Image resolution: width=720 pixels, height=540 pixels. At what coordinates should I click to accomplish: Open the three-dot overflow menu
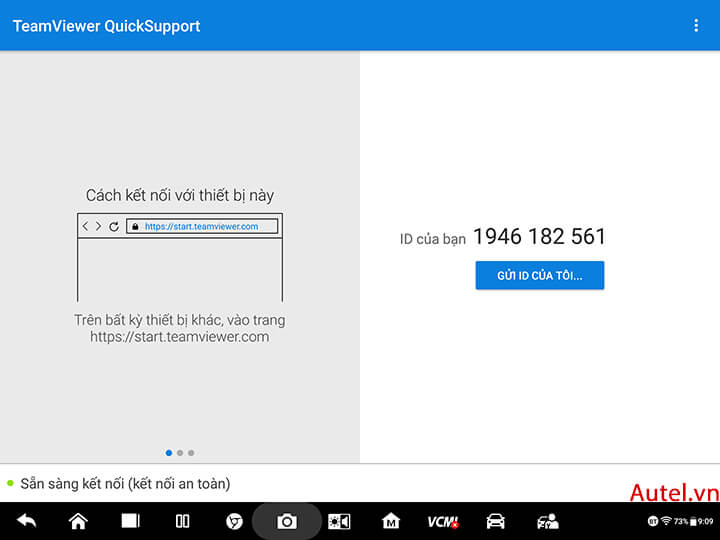(696, 25)
